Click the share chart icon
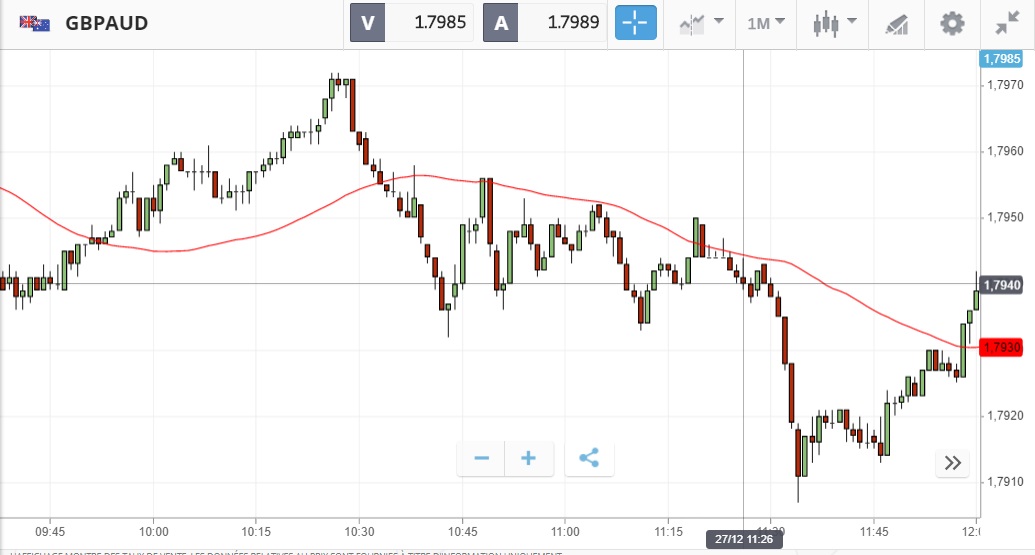 tap(589, 459)
